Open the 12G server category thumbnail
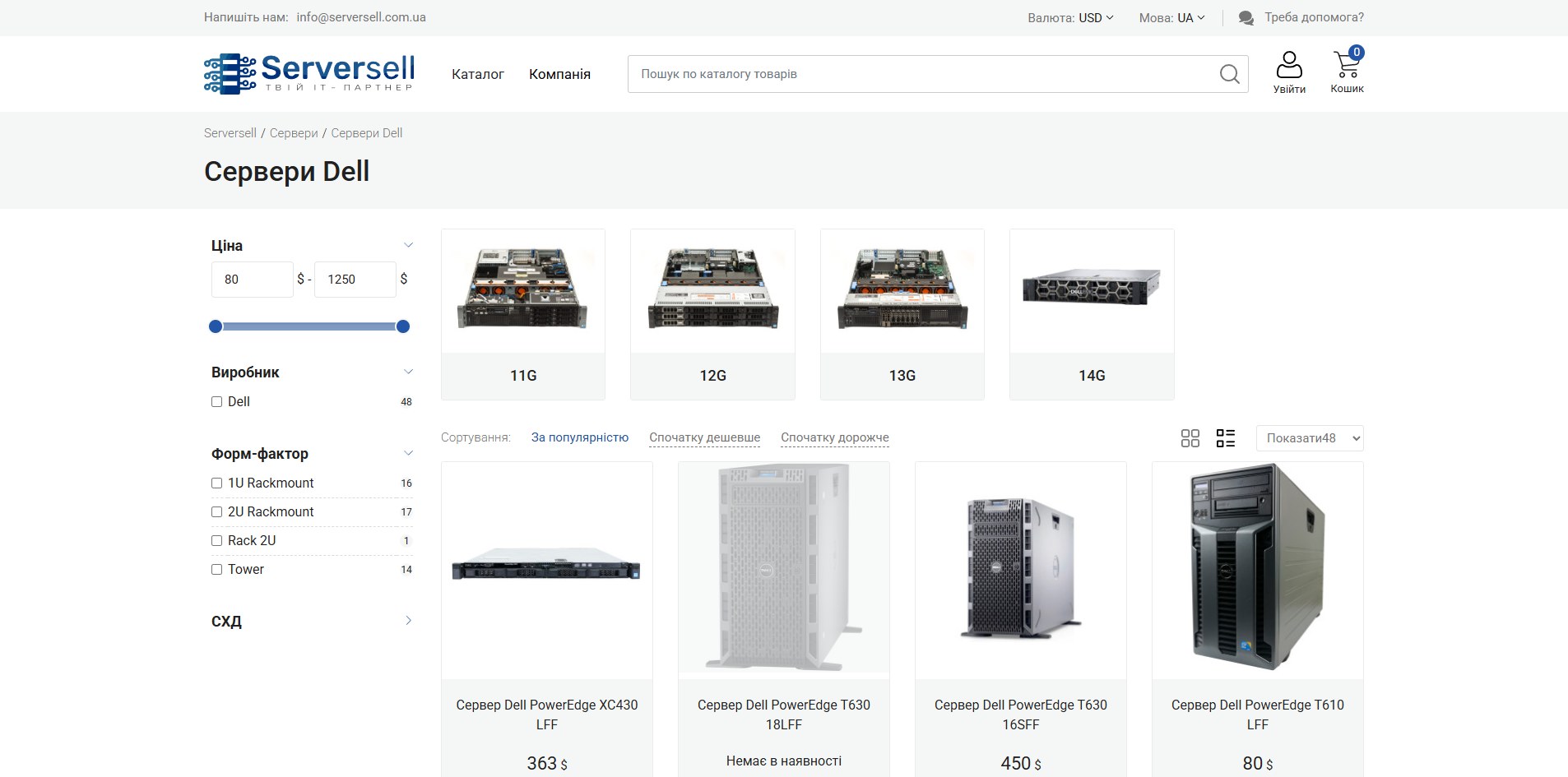1568x777 pixels. click(x=712, y=292)
